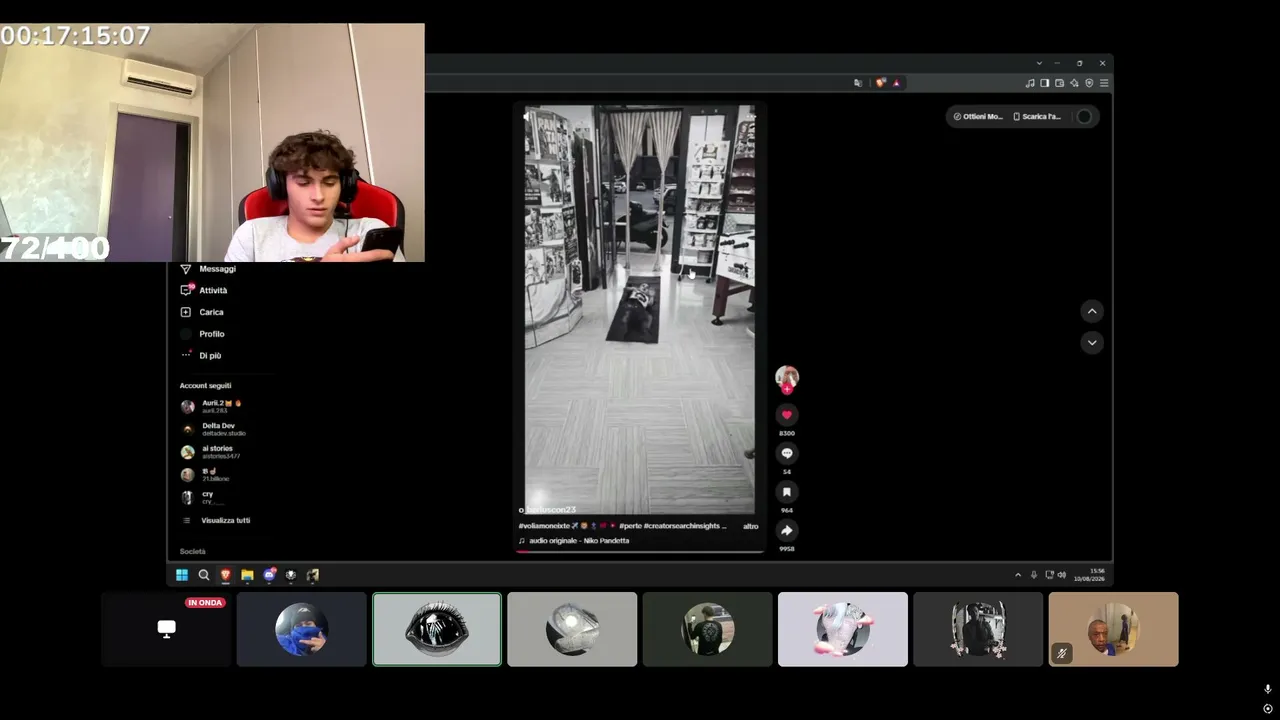1280x720 pixels.
Task: Open the video creator's avatar beside the video
Action: pos(787,377)
